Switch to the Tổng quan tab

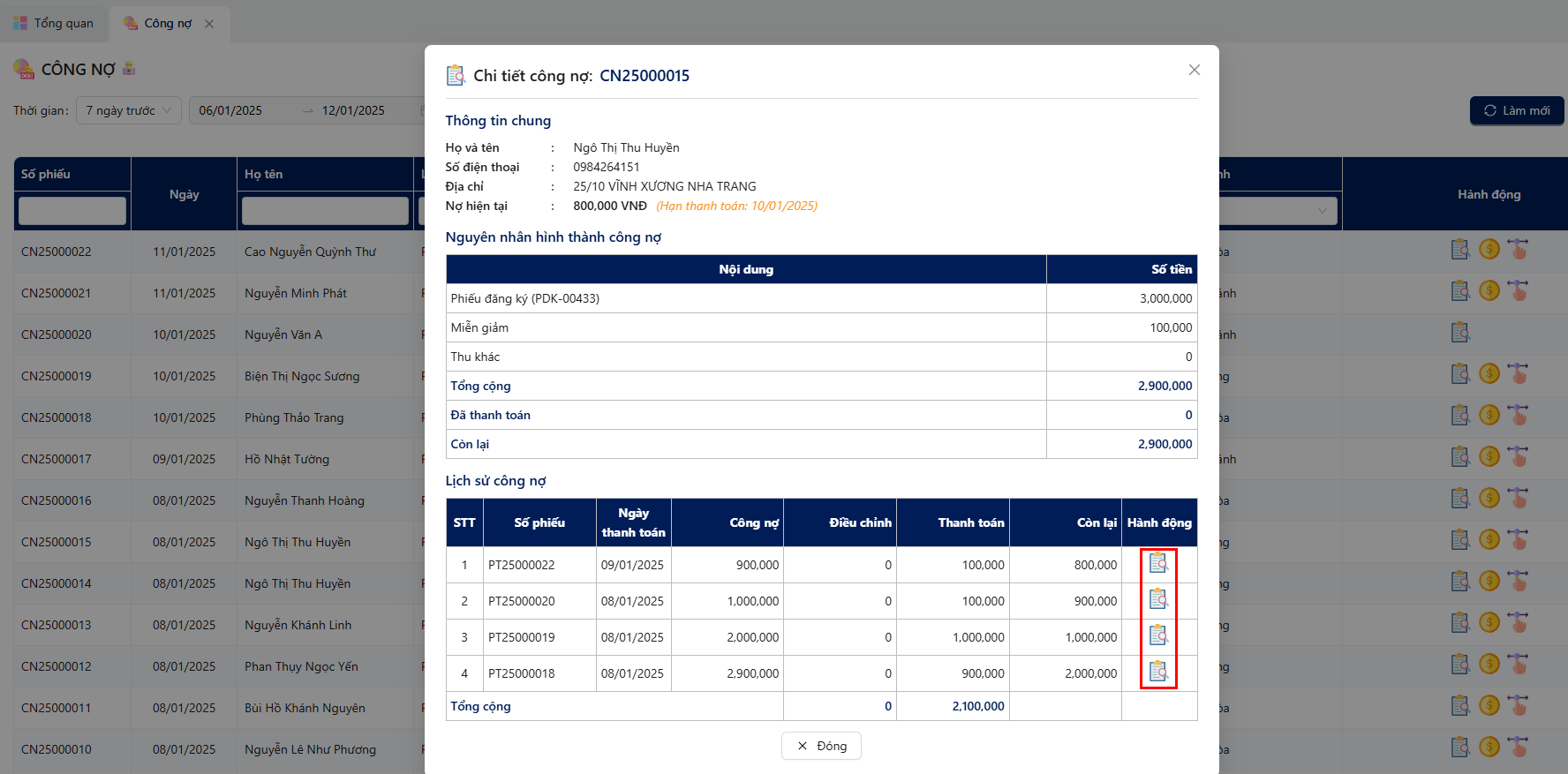tap(54, 23)
